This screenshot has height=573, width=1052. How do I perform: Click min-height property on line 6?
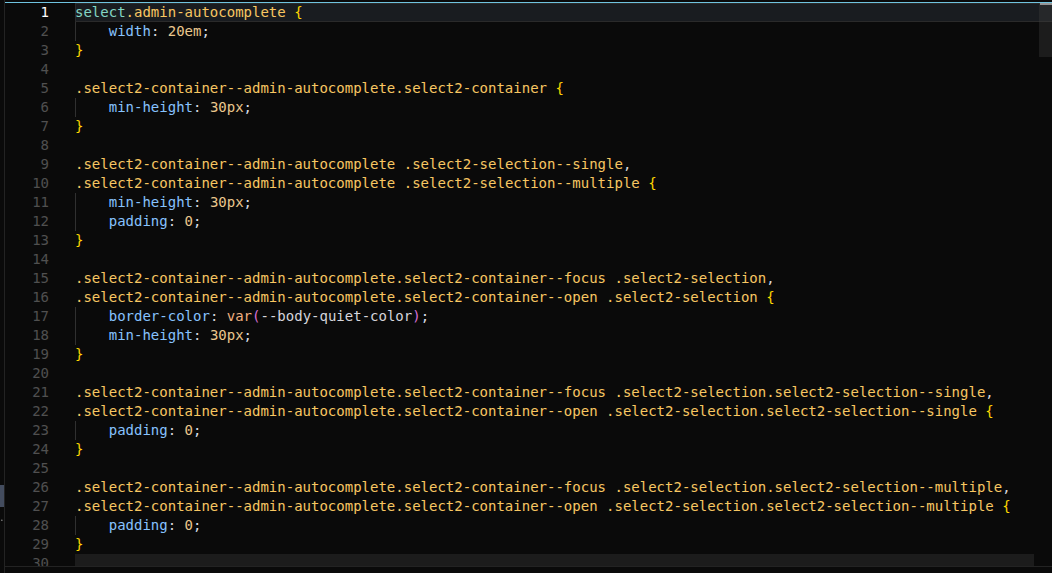point(150,107)
